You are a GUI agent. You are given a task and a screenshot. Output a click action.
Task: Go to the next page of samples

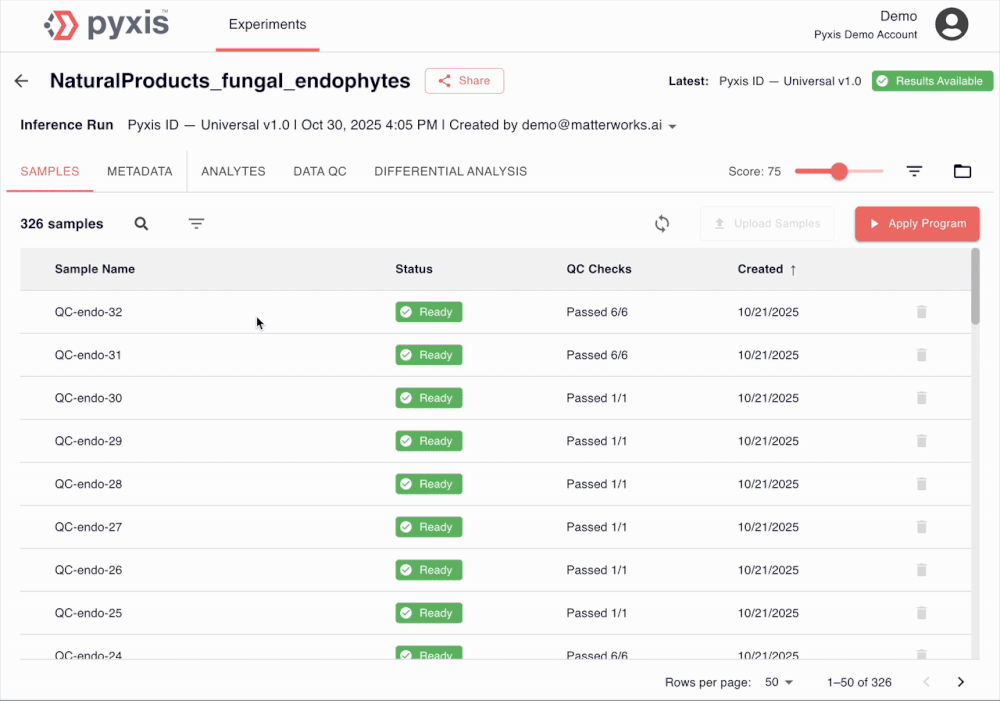(x=960, y=682)
